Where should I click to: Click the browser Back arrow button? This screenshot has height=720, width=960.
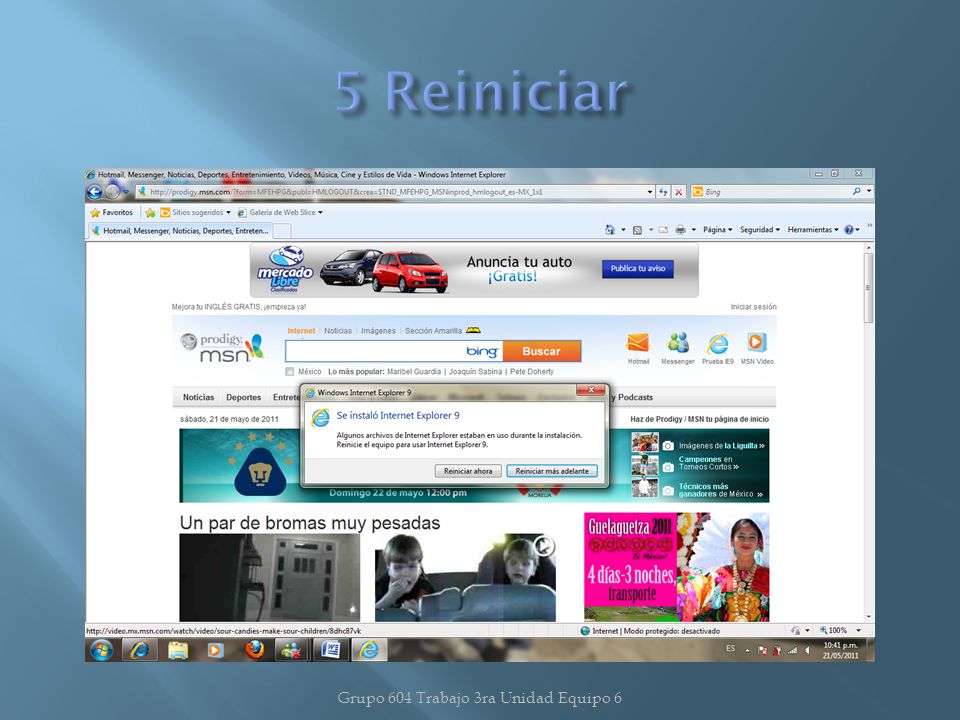[x=94, y=192]
